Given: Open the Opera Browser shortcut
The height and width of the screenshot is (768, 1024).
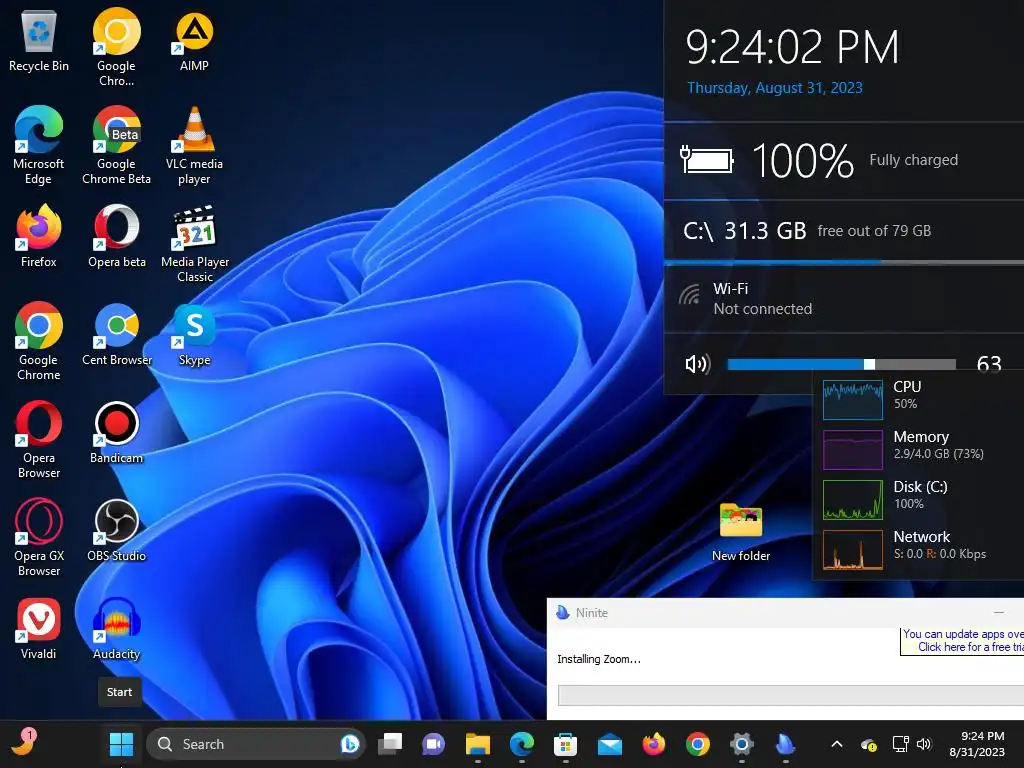Looking at the screenshot, I should coord(39,439).
